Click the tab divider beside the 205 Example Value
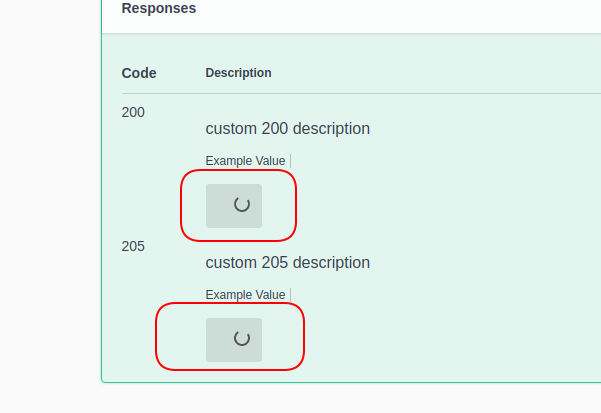This screenshot has width=601, height=413. coord(291,295)
